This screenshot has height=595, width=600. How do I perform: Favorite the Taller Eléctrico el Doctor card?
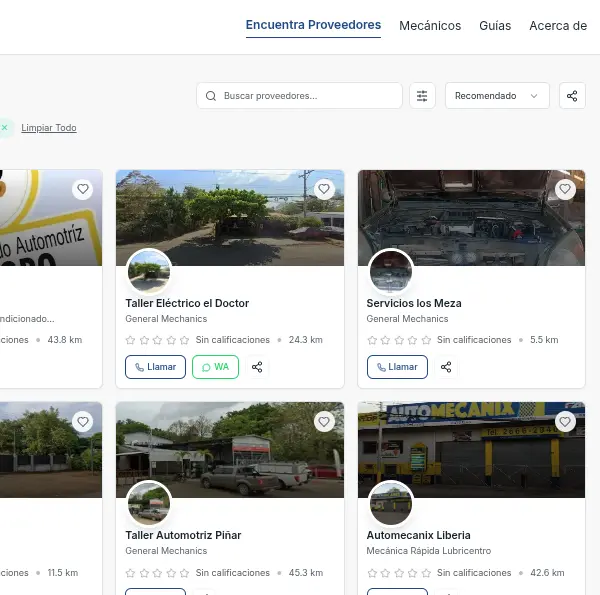324,189
